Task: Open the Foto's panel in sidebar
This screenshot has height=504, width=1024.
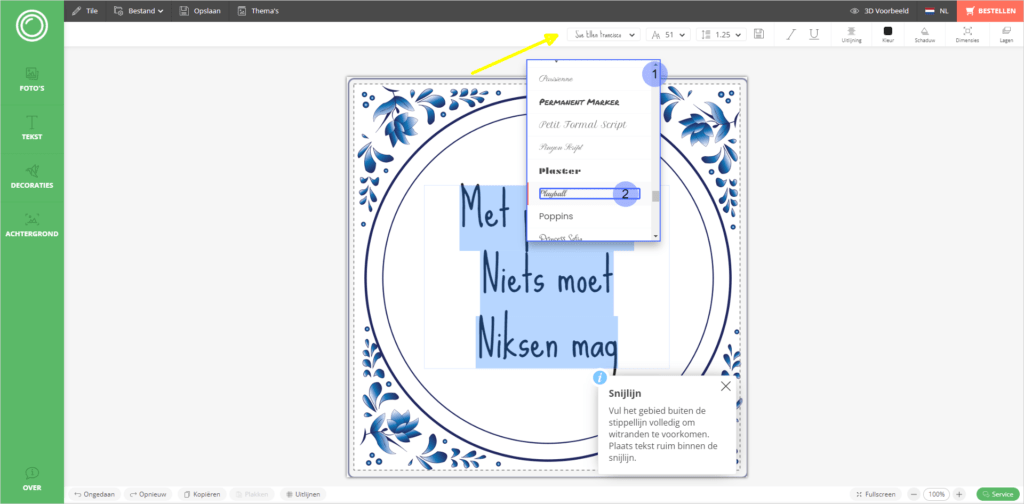Action: (x=32, y=78)
